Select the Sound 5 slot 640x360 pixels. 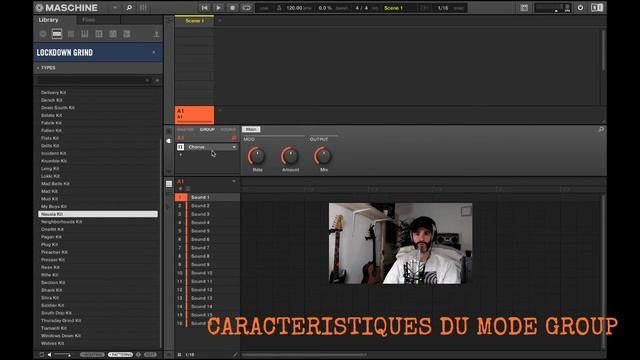[207, 231]
